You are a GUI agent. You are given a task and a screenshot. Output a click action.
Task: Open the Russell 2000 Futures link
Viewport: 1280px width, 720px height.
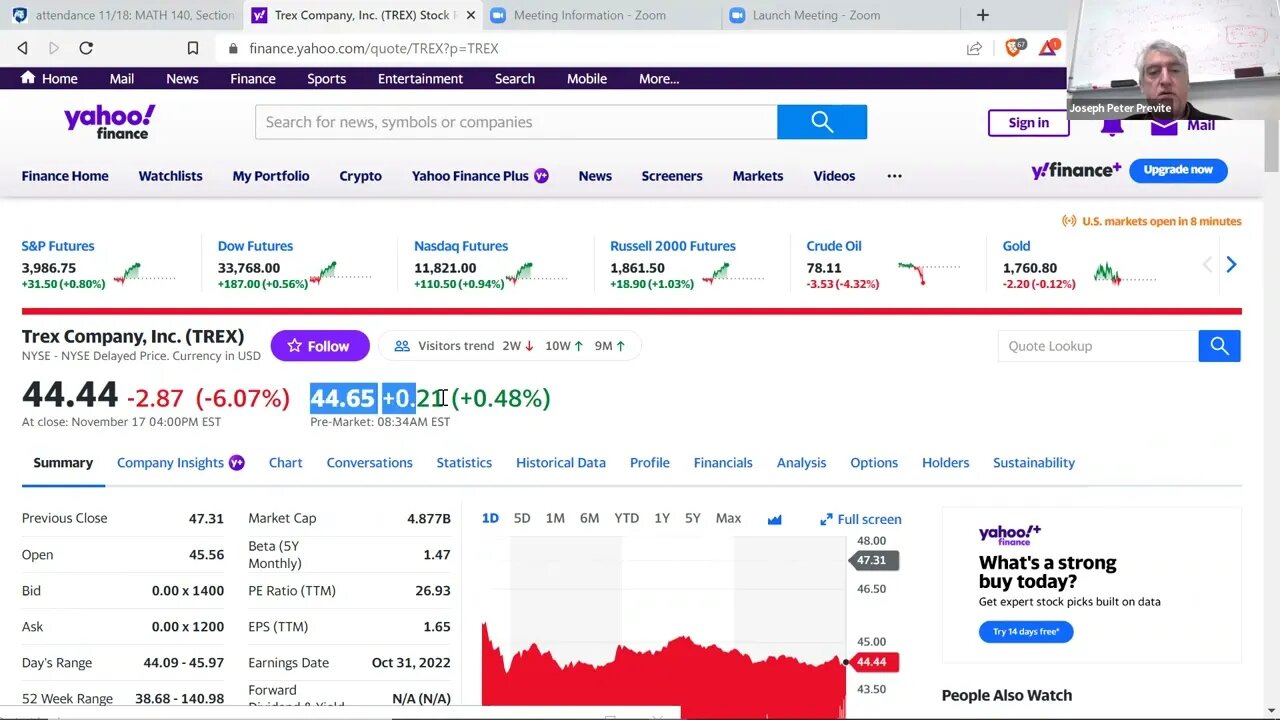[x=673, y=246]
